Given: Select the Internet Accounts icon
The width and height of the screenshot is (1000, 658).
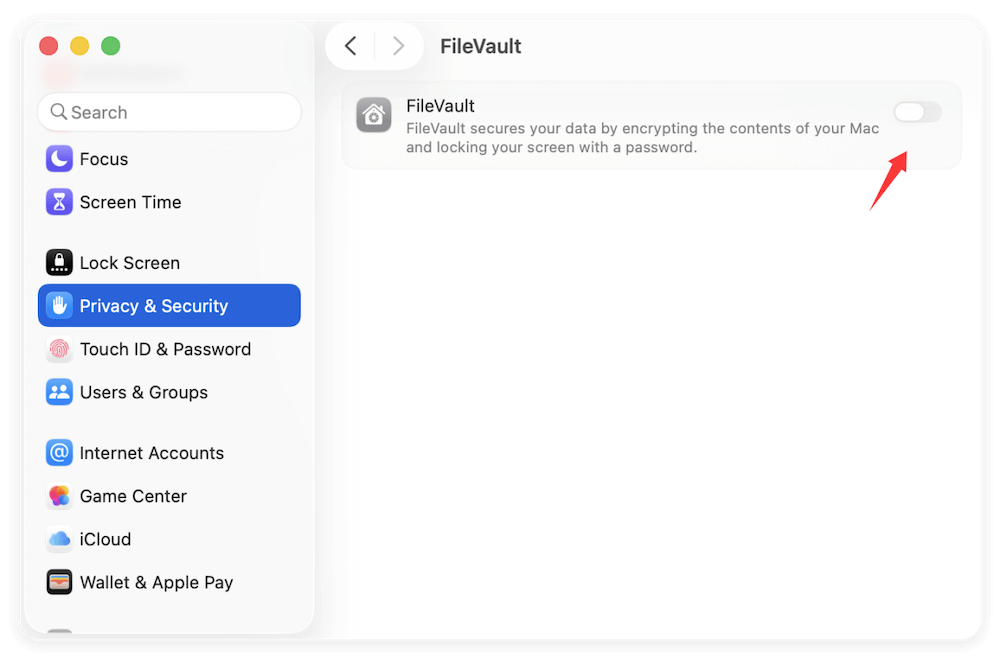Looking at the screenshot, I should coord(59,453).
